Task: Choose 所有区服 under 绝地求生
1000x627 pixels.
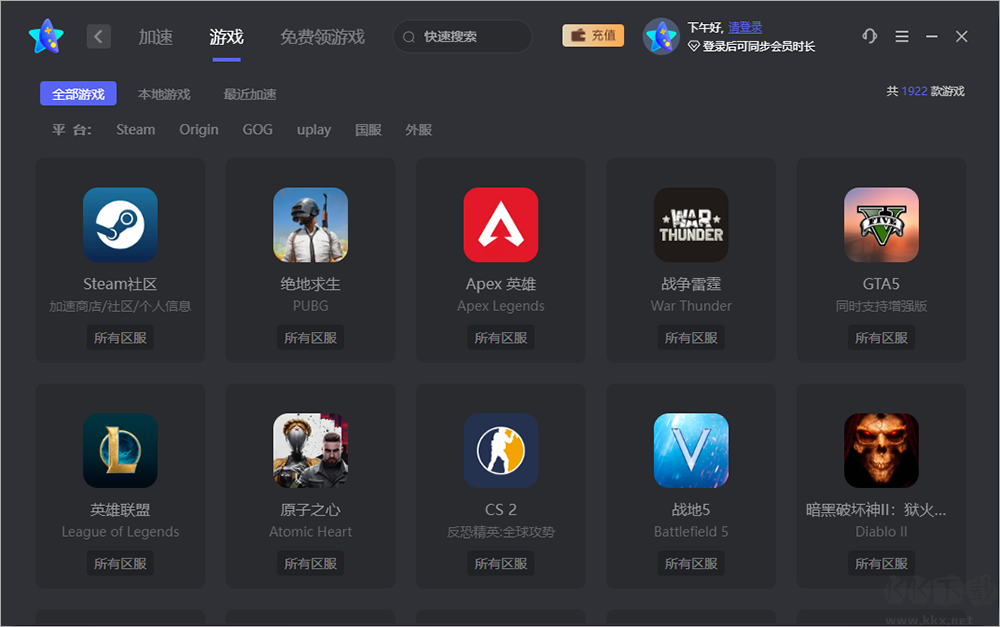Action: tap(311, 337)
